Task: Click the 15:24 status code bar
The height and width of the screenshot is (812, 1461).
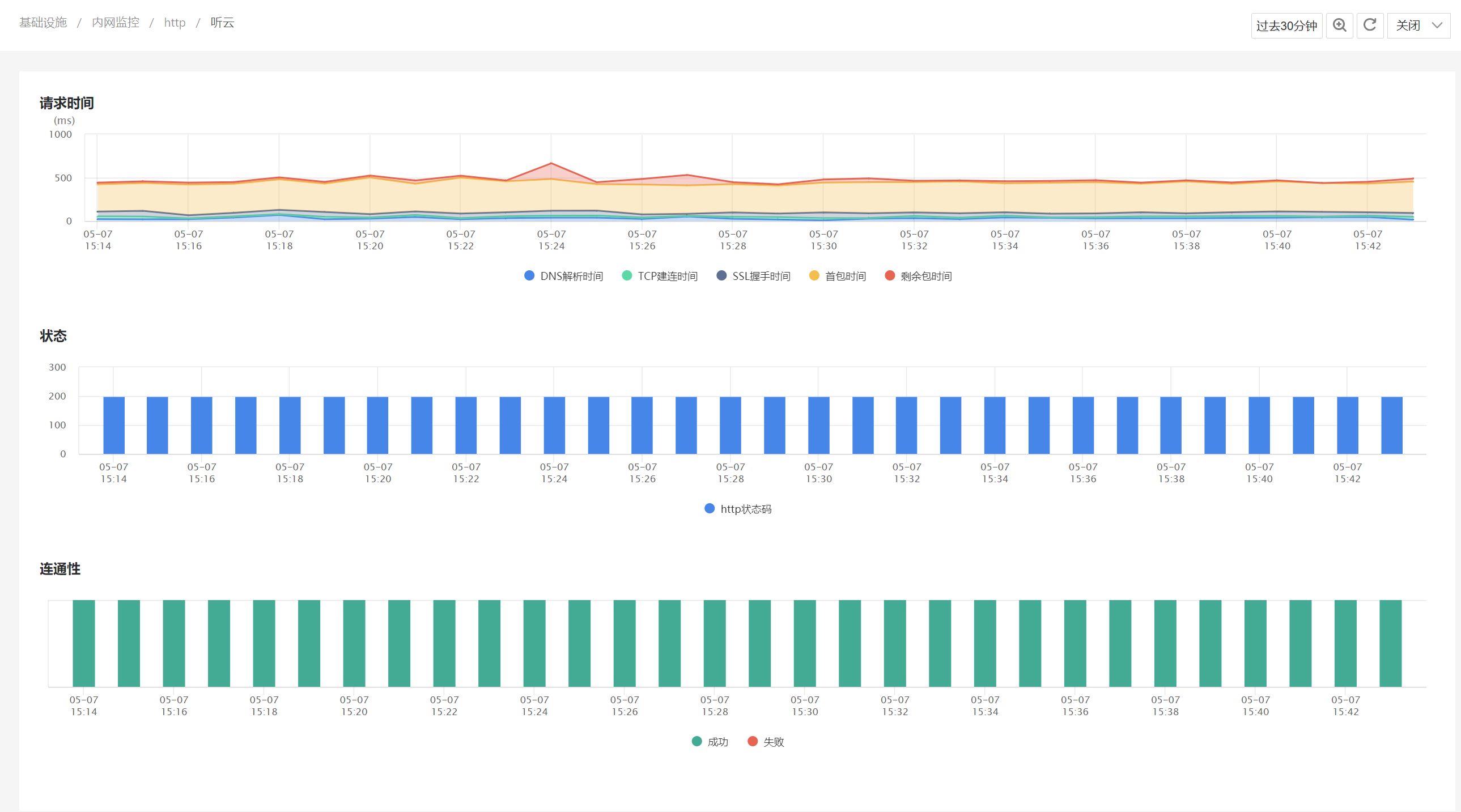Action: [x=554, y=426]
